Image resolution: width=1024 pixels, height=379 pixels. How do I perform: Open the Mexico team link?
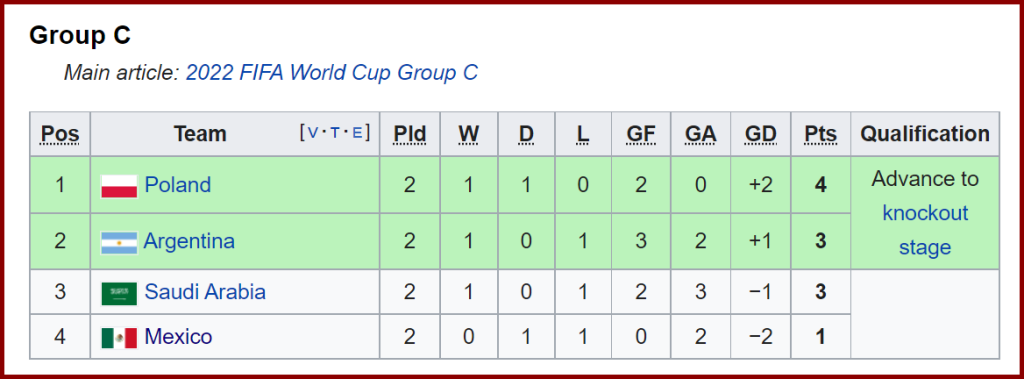[178, 337]
